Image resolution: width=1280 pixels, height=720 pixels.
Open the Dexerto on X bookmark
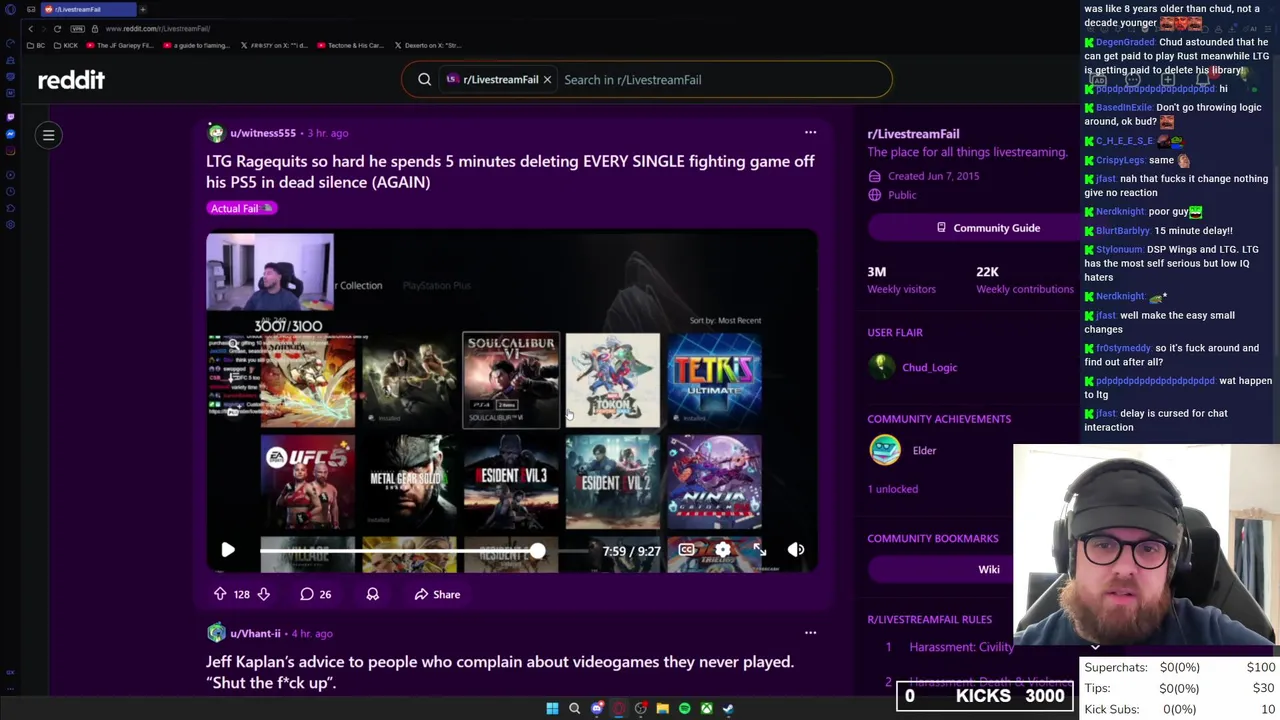pyautogui.click(x=428, y=45)
